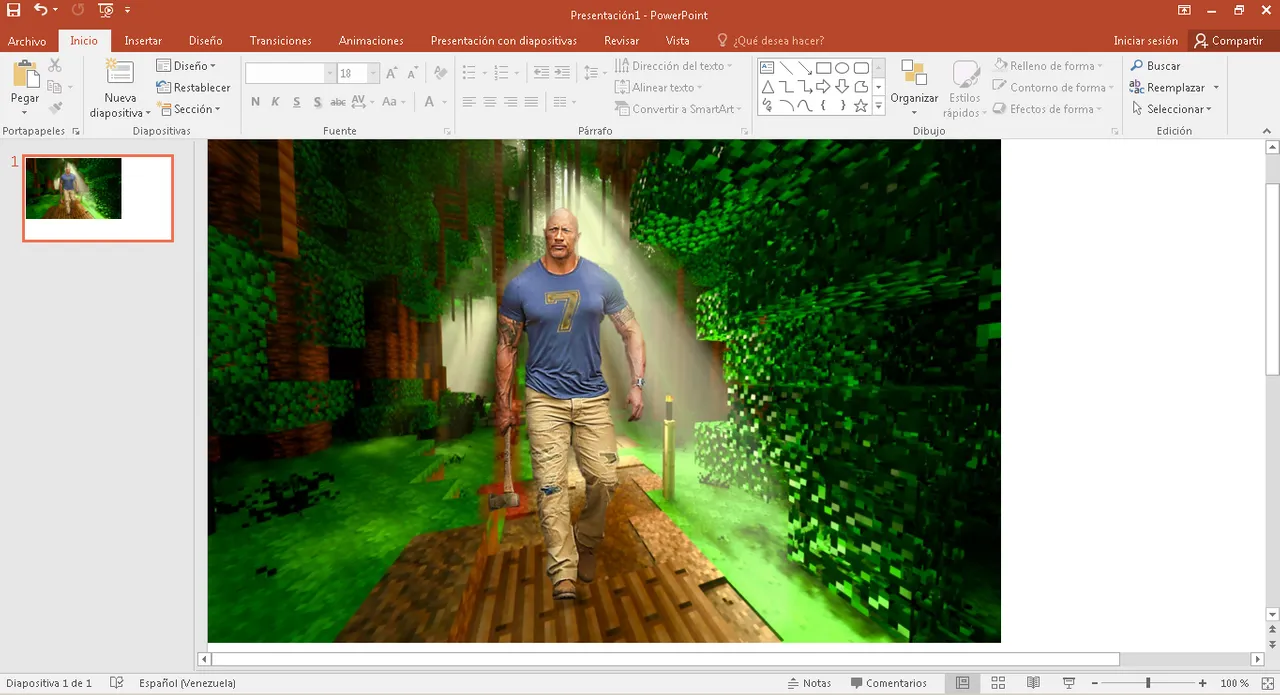This screenshot has width=1280, height=695.
Task: Select the triangle shape in gallery
Action: point(767,87)
